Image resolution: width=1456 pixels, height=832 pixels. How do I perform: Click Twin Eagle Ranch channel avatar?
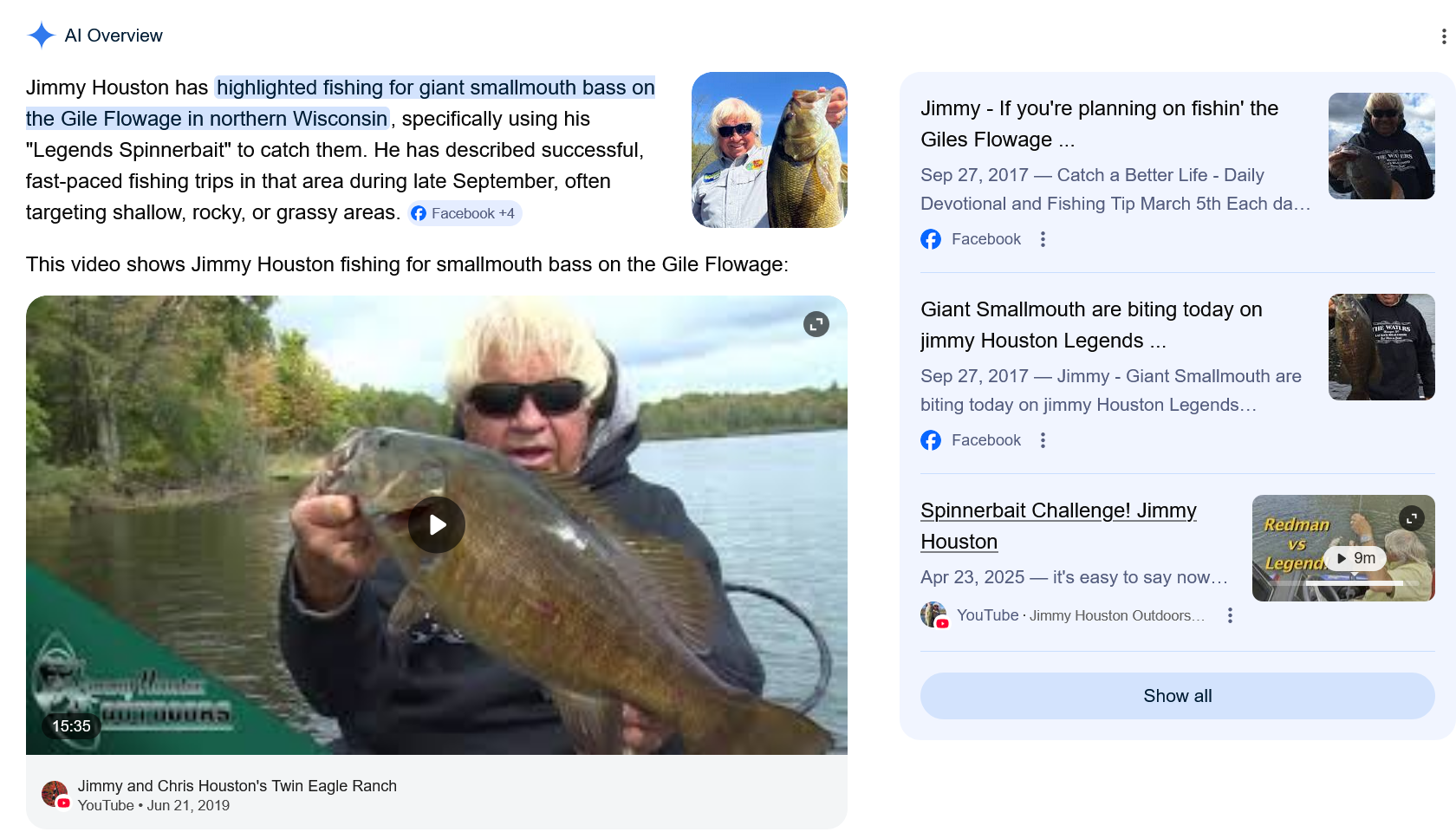pos(55,795)
